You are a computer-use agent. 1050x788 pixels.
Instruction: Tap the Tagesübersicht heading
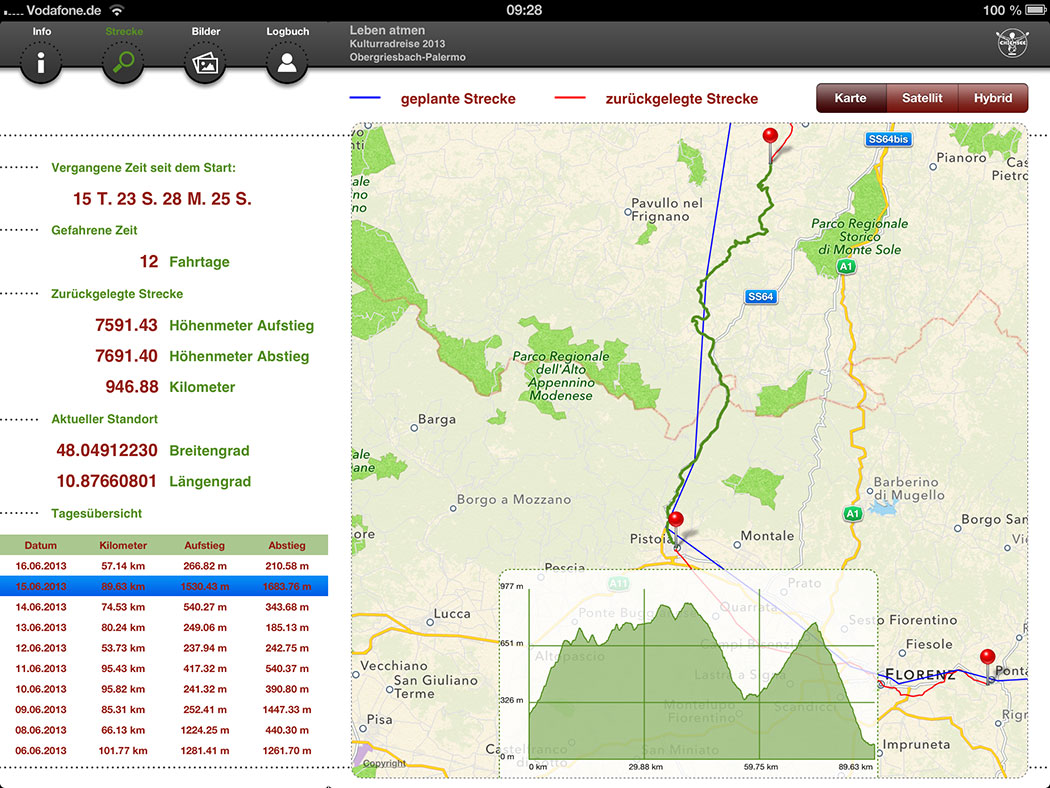point(96,514)
